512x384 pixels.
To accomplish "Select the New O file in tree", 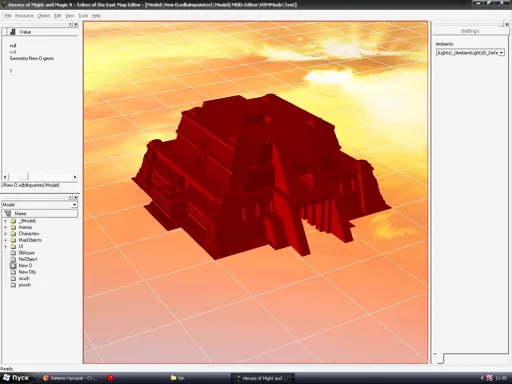I will [25, 266].
